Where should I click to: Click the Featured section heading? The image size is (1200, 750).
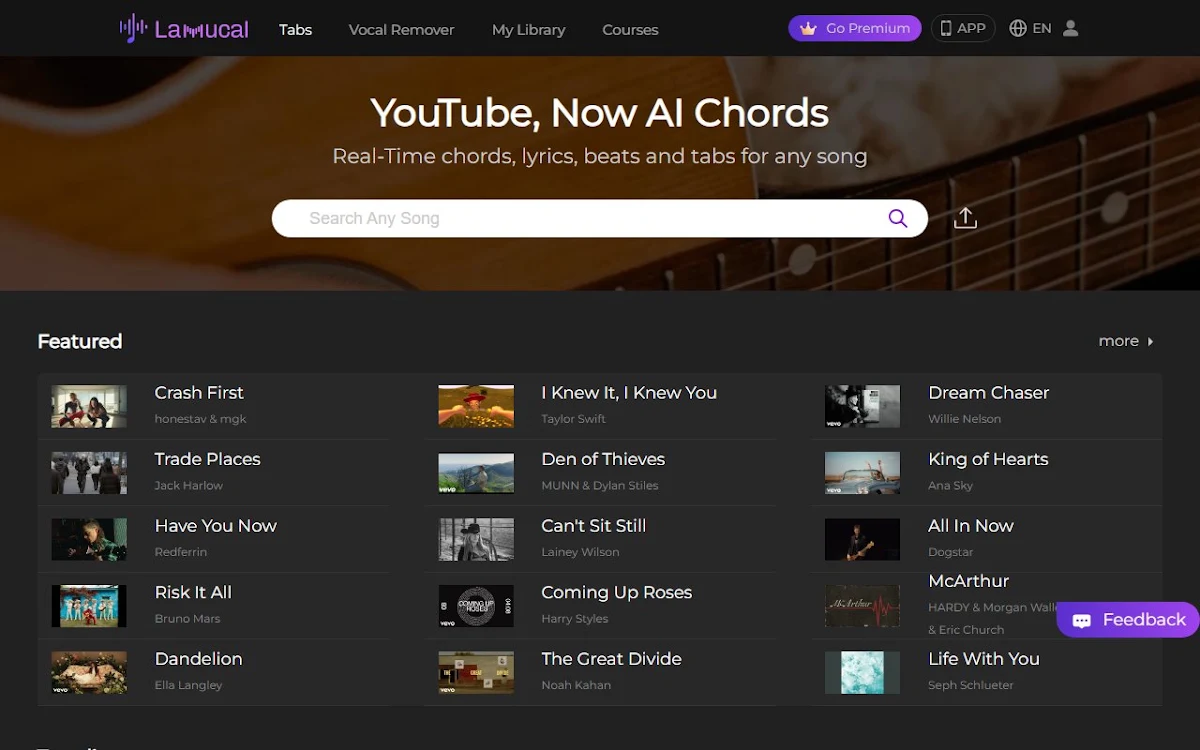coord(80,341)
